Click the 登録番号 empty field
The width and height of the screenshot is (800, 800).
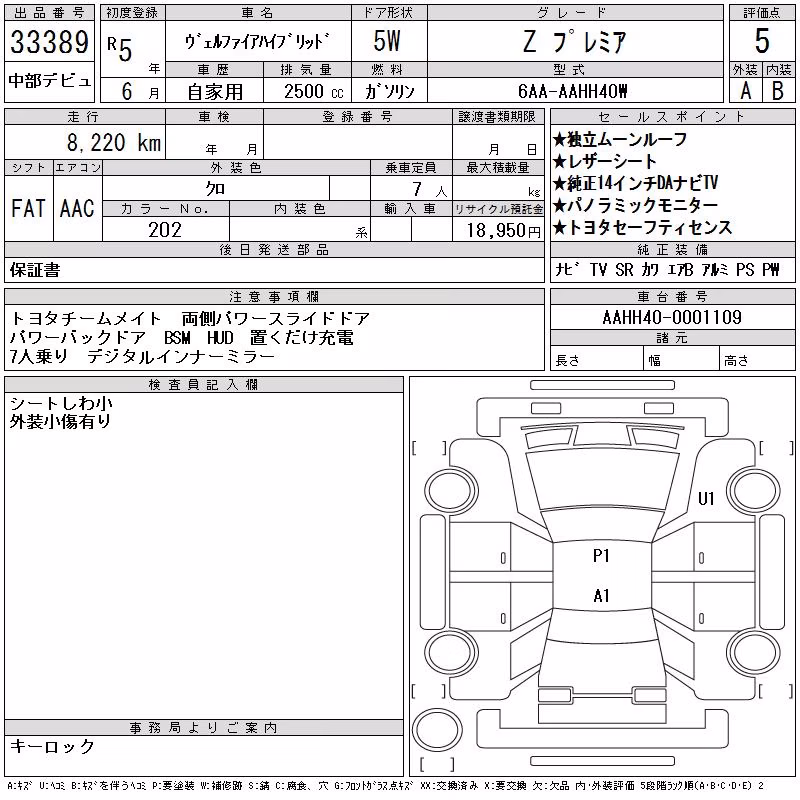358,142
